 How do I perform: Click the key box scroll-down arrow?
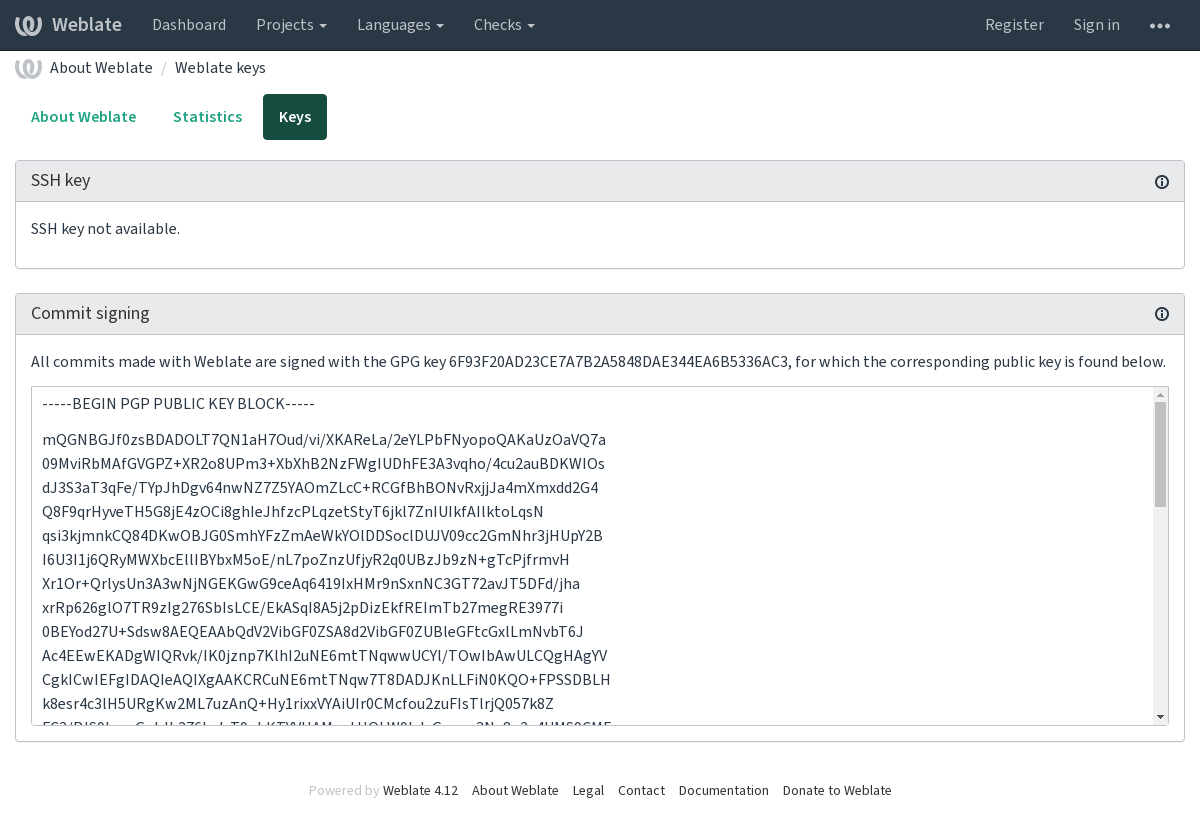[x=1161, y=717]
